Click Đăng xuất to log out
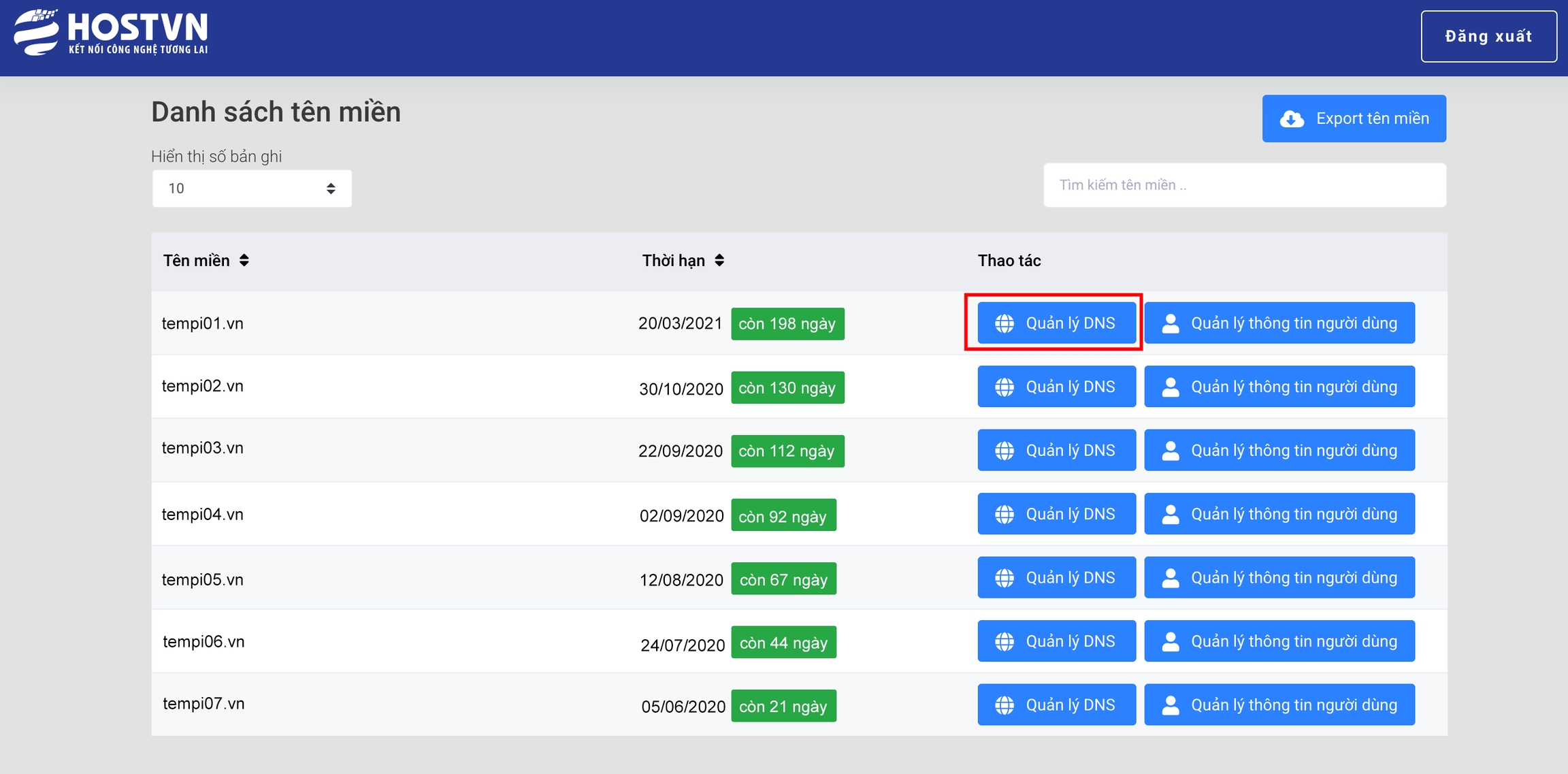The height and width of the screenshot is (774, 1568). [x=1488, y=37]
